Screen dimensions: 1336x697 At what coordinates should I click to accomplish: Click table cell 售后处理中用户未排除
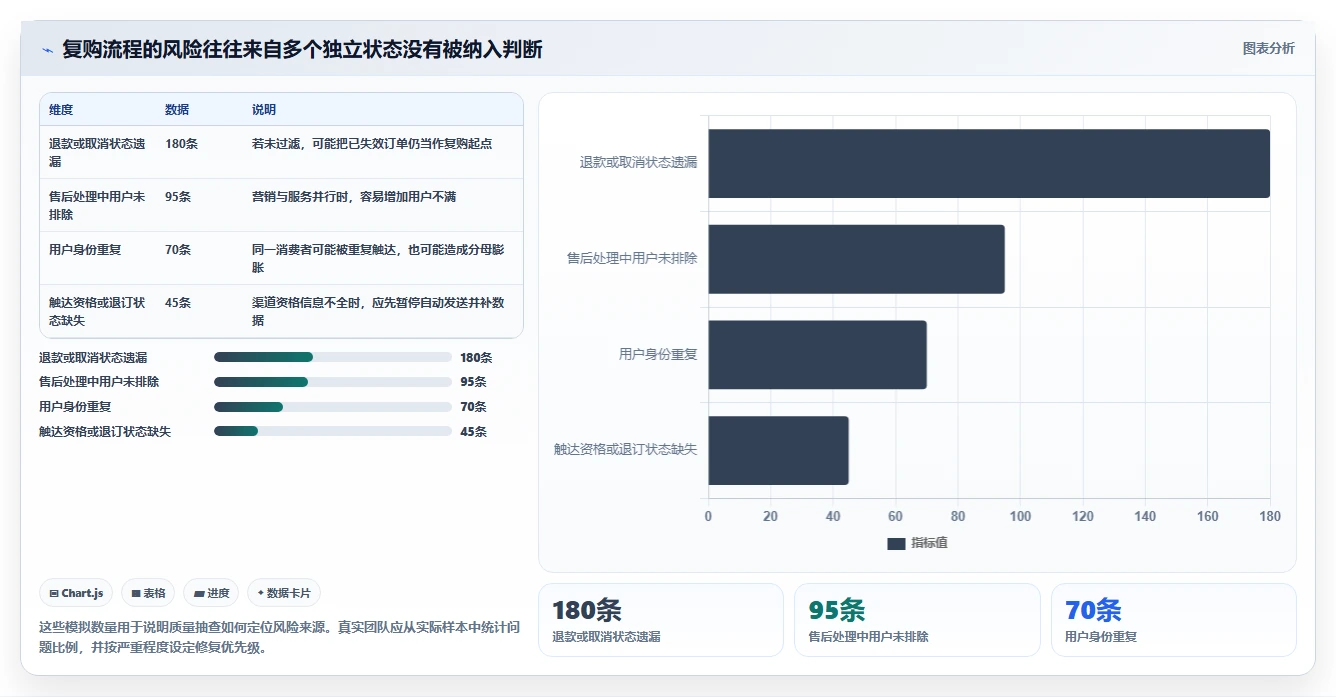point(97,205)
